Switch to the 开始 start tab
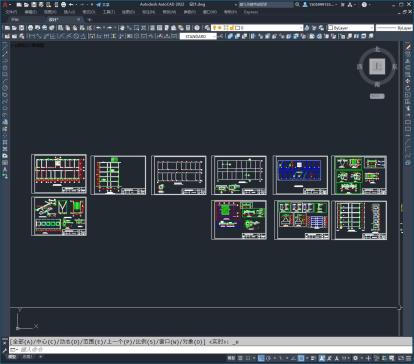414x364 pixels. click(15, 20)
